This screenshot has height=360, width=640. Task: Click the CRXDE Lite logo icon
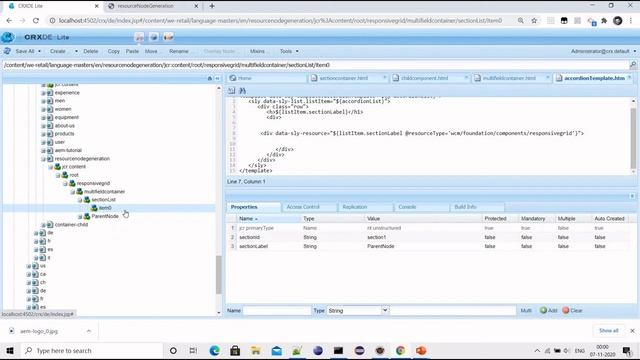tap(7, 37)
